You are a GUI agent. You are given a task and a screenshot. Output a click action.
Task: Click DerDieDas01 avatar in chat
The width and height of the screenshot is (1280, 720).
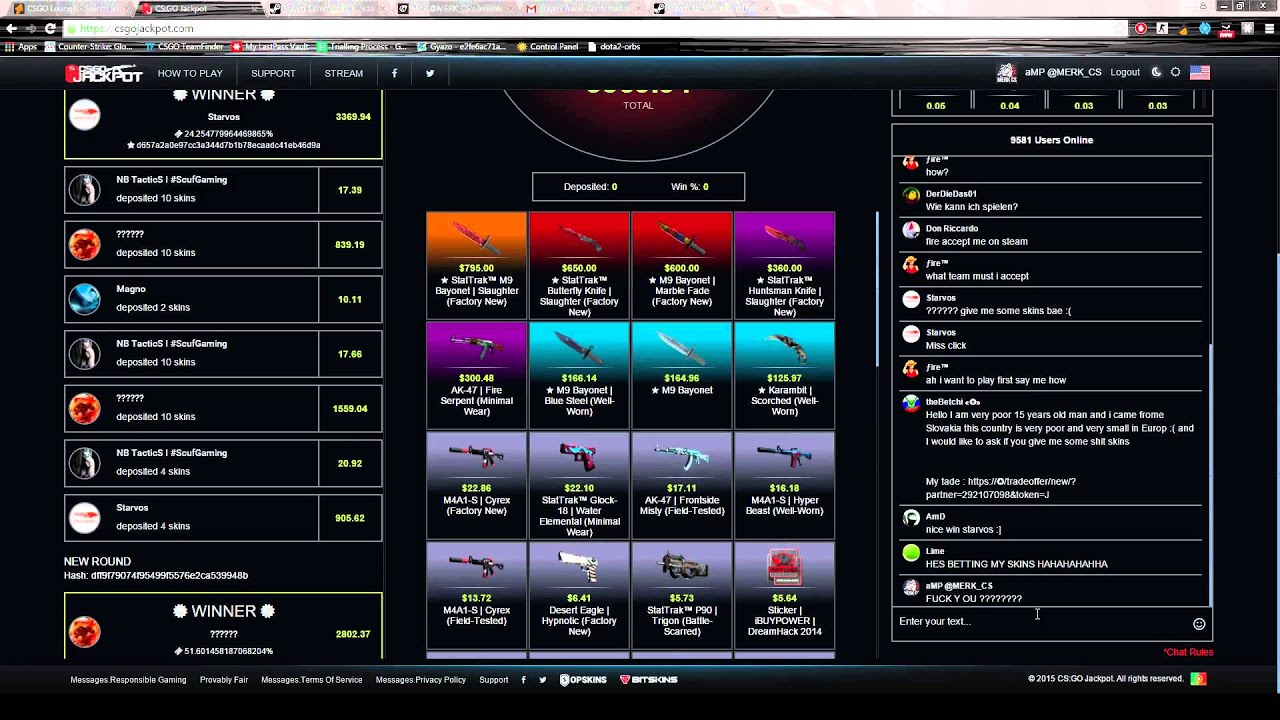911,195
